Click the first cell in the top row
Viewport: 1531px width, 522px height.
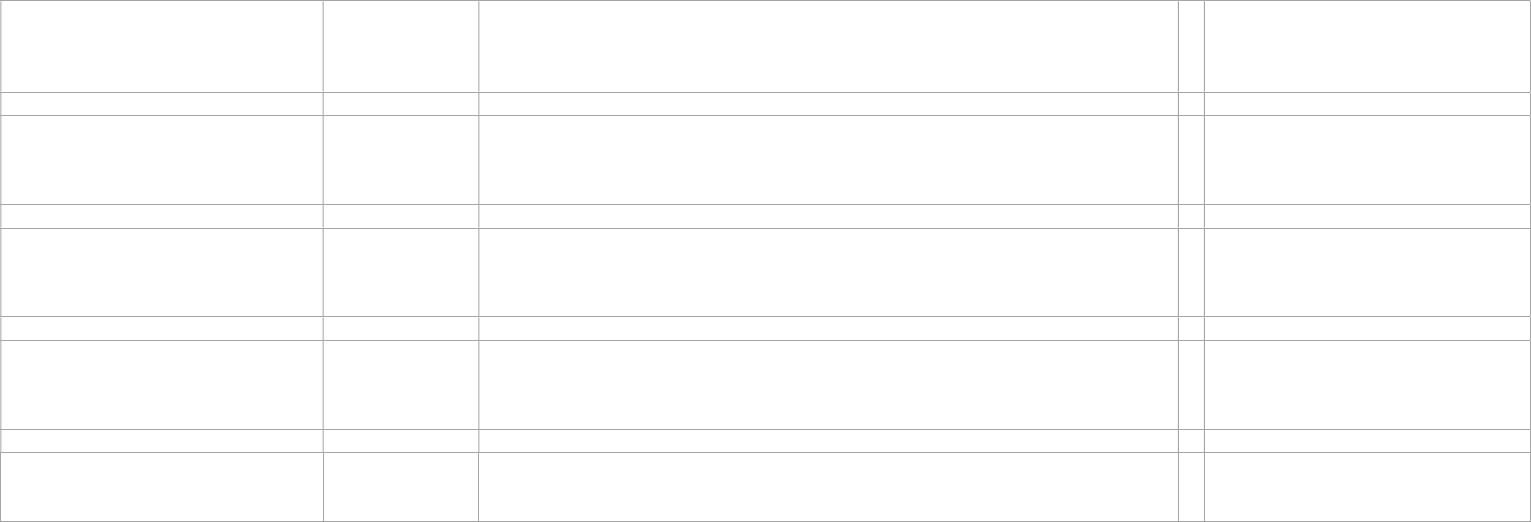pyautogui.click(x=161, y=46)
